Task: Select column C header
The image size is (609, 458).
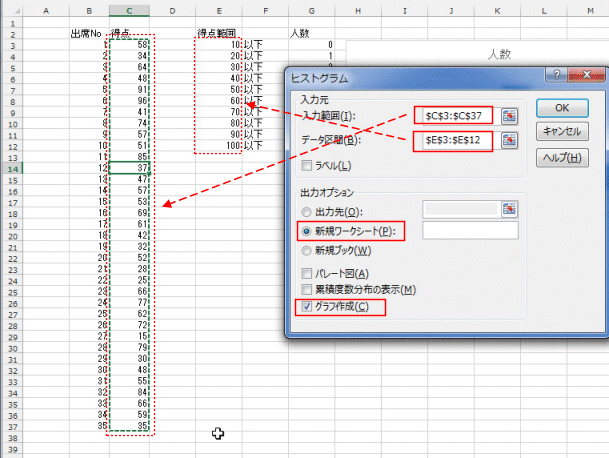Action: (x=131, y=11)
